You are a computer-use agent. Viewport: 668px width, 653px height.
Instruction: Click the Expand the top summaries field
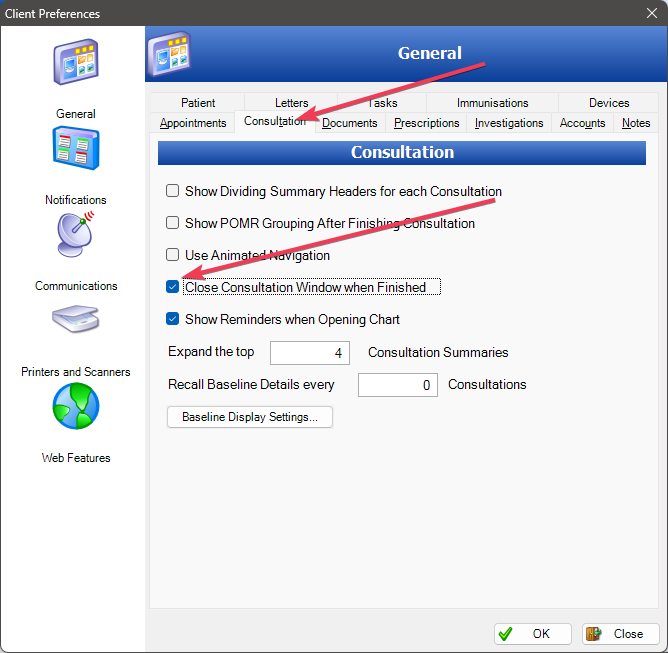pyautogui.click(x=309, y=353)
